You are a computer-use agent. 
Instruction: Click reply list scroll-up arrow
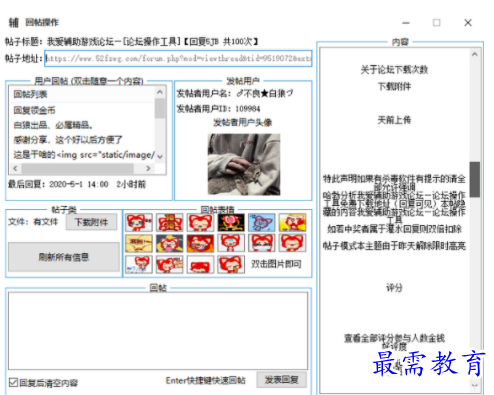tap(160, 92)
